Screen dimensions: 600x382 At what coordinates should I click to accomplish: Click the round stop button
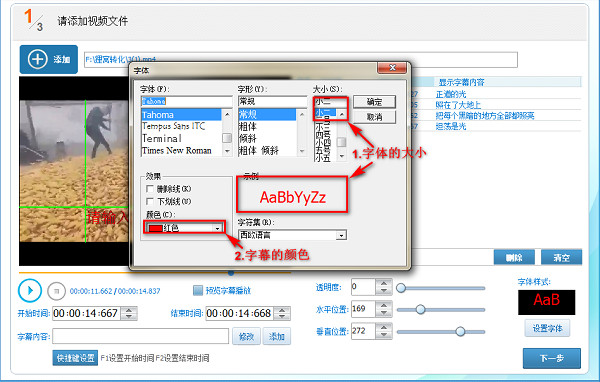56,291
